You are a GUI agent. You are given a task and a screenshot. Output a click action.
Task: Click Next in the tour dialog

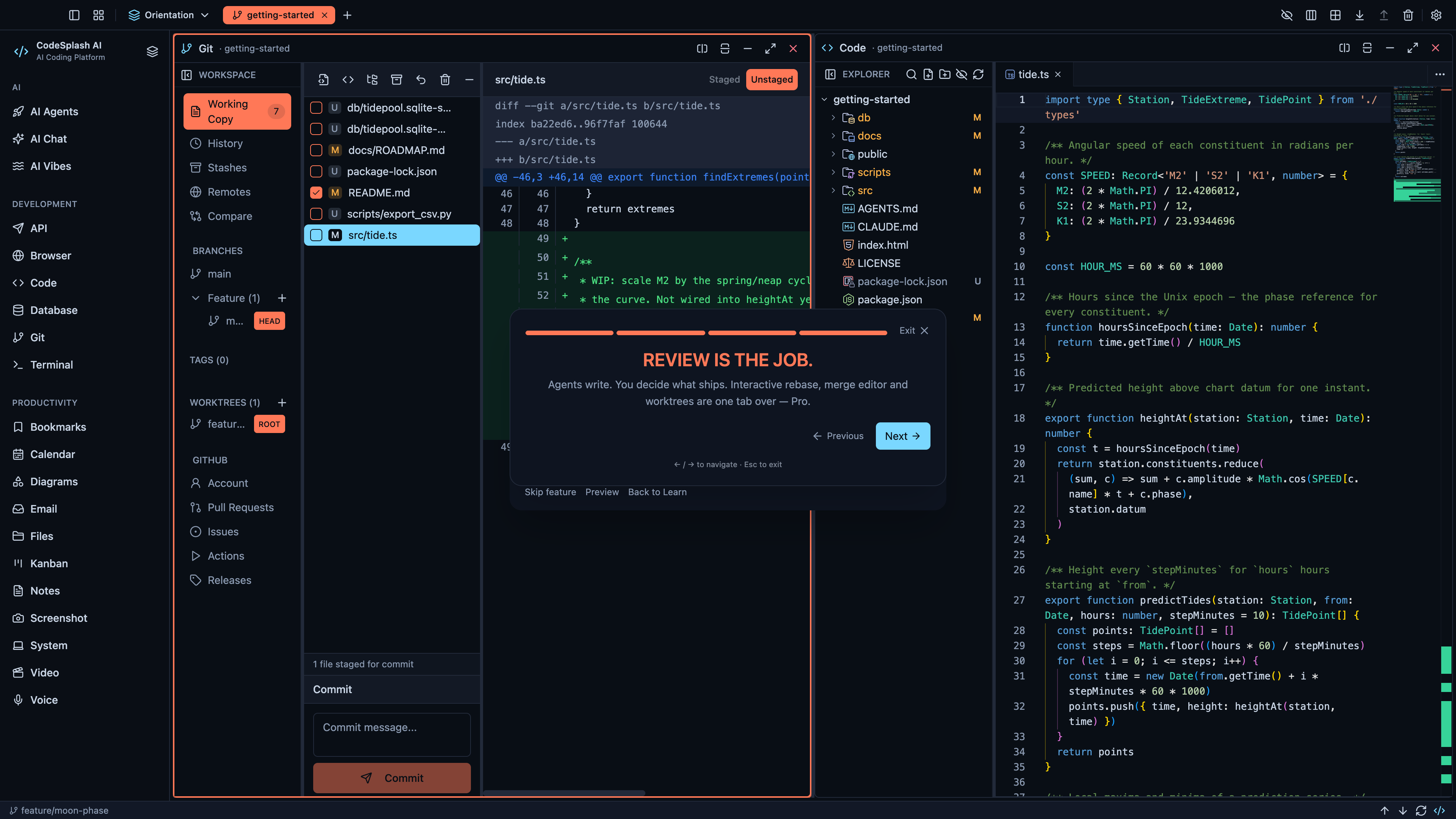[x=903, y=436]
